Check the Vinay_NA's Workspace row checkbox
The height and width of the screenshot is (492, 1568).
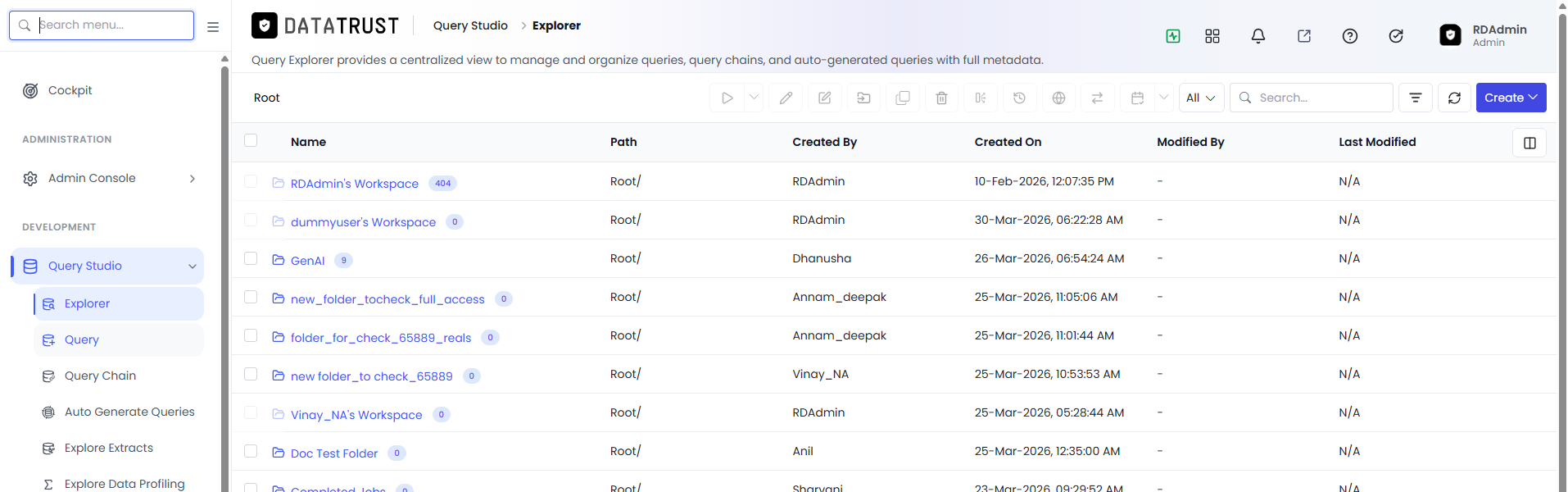click(251, 412)
